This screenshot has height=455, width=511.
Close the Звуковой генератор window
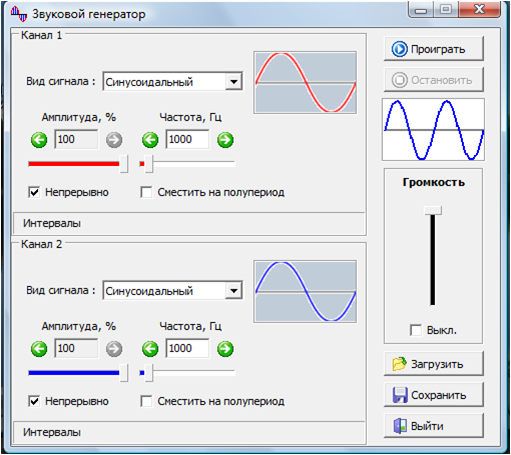(x=479, y=9)
